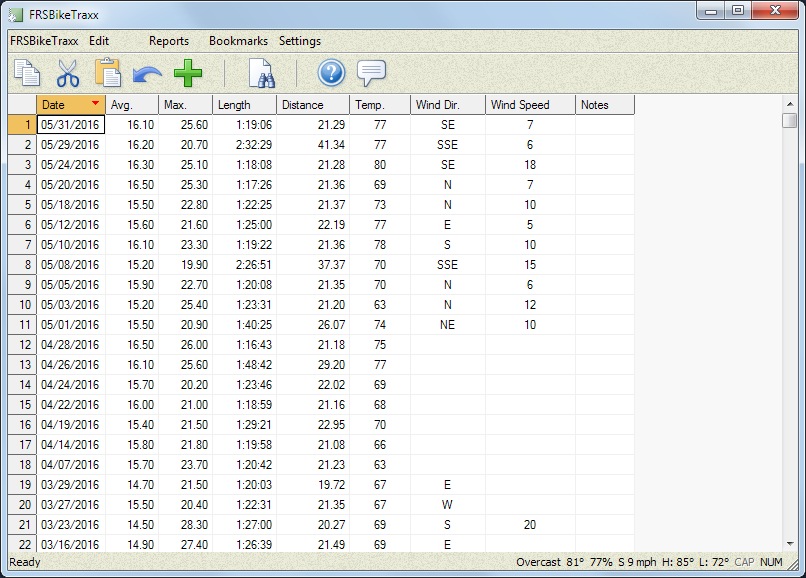Open the Settings menu

pos(300,41)
